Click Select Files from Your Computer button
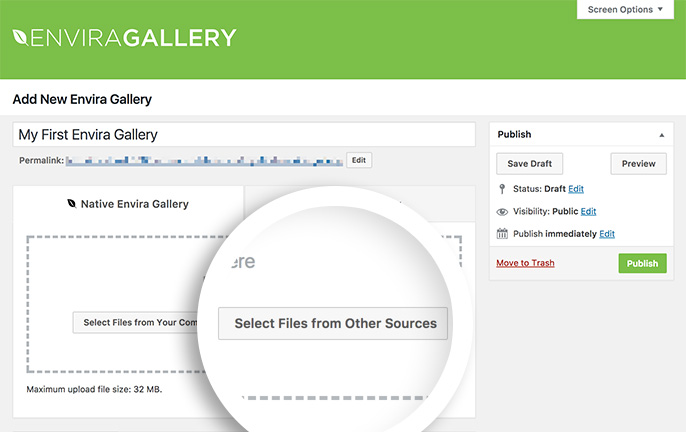The height and width of the screenshot is (432, 686). pos(136,323)
